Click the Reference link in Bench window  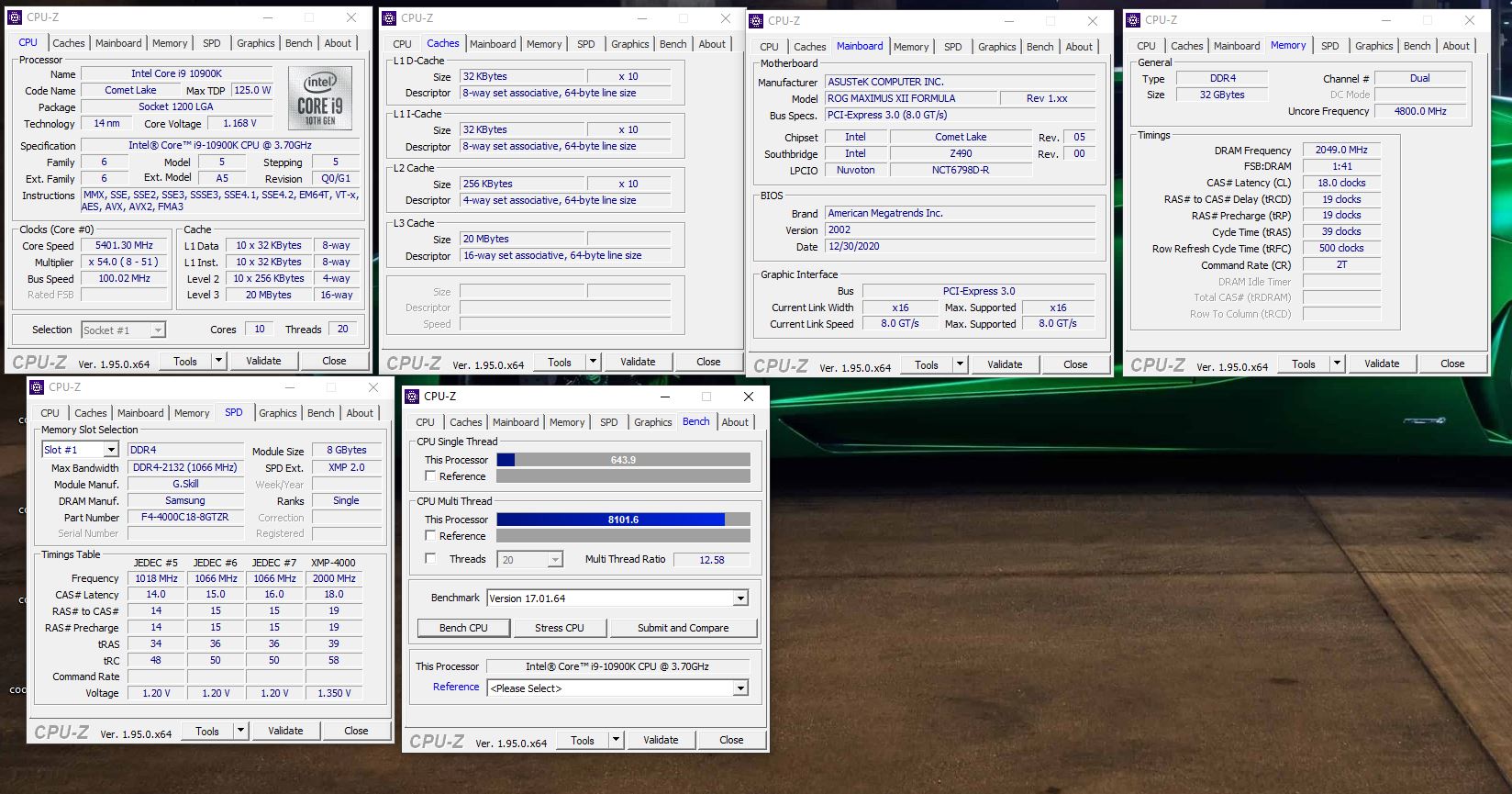point(456,687)
